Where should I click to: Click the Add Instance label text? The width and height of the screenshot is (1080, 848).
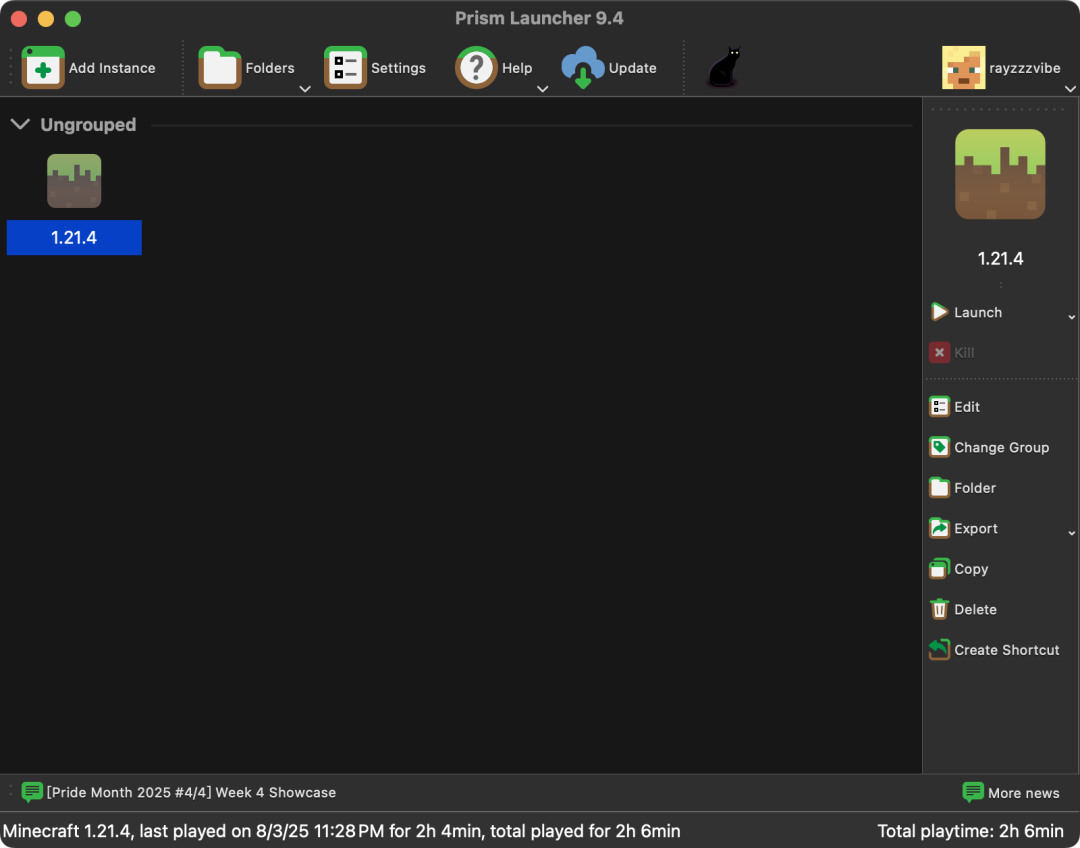click(x=112, y=68)
